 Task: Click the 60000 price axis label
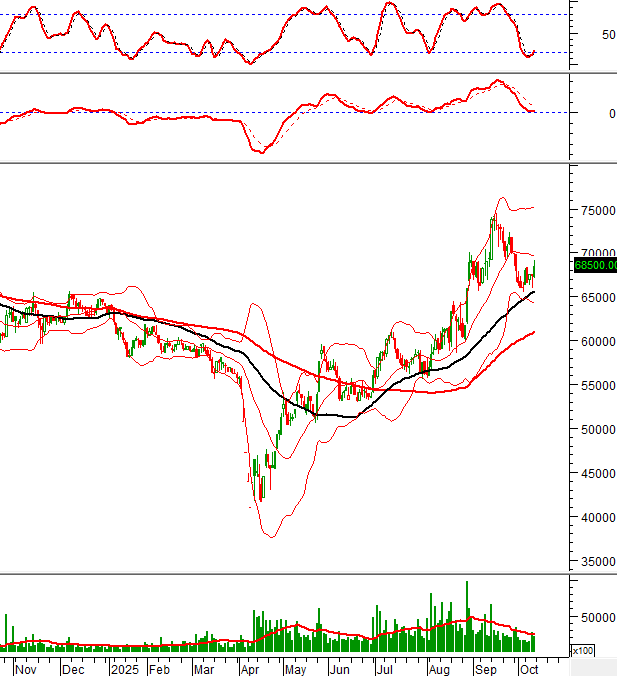596,342
